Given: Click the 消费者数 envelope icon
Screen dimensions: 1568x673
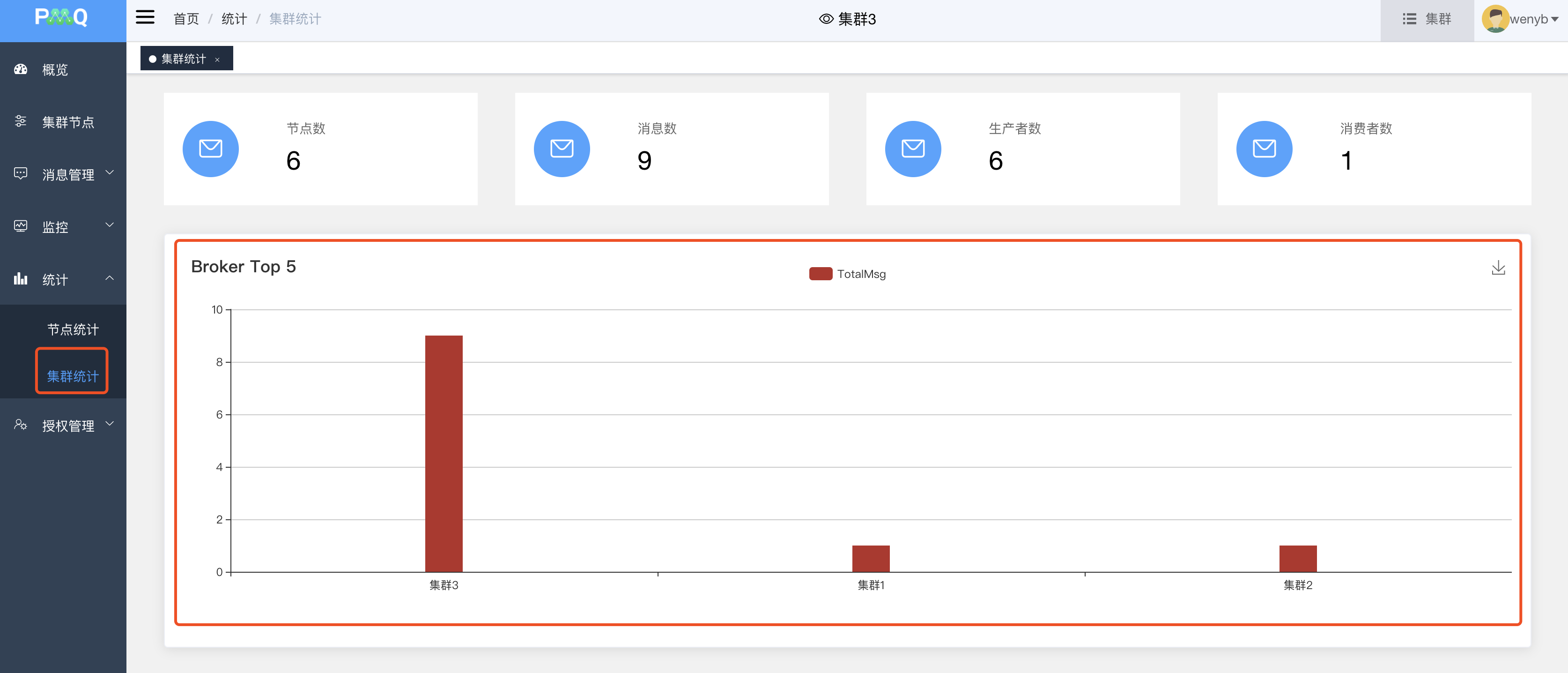Looking at the screenshot, I should pyautogui.click(x=1264, y=149).
